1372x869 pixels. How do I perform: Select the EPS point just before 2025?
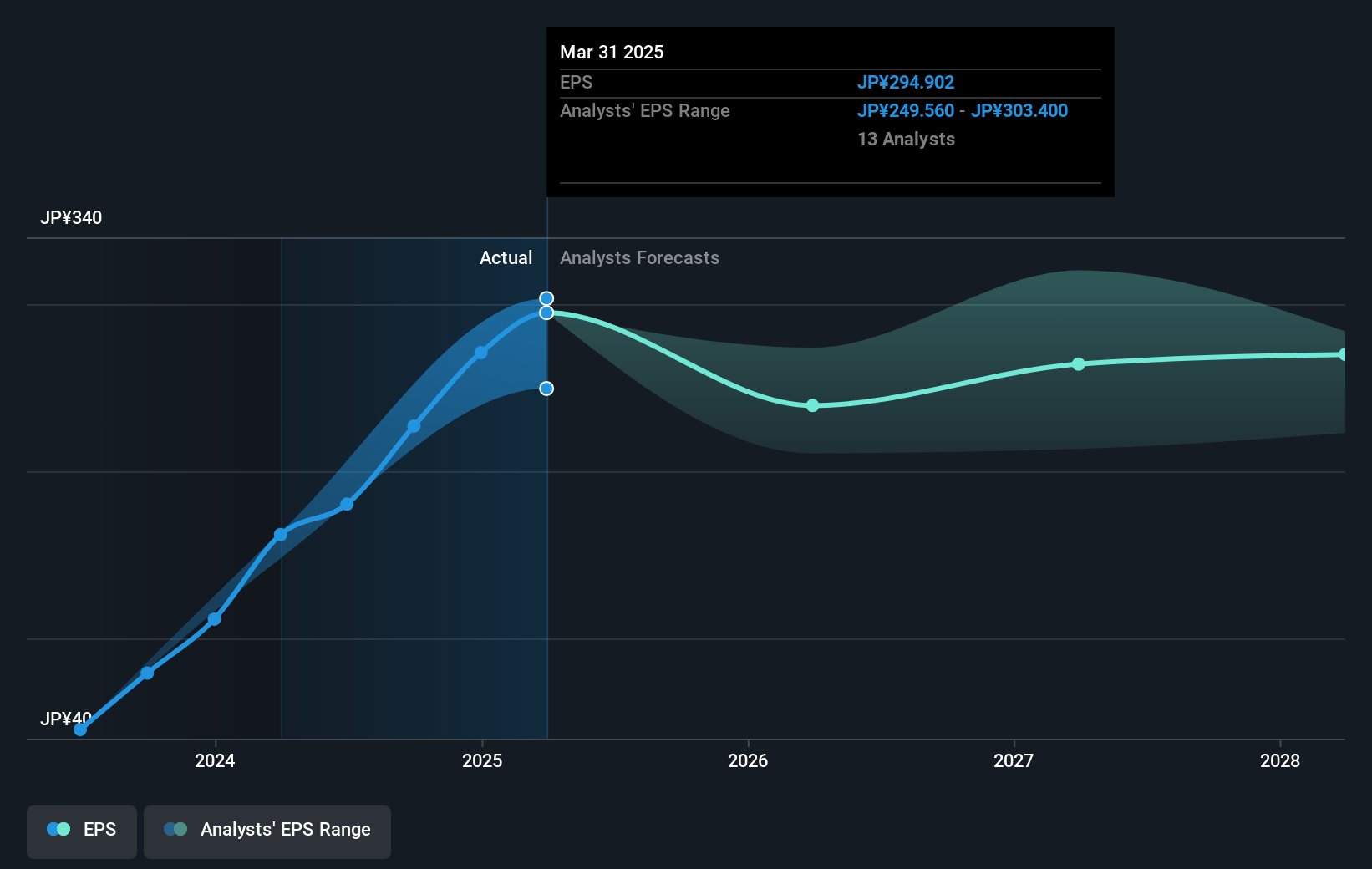pos(480,353)
